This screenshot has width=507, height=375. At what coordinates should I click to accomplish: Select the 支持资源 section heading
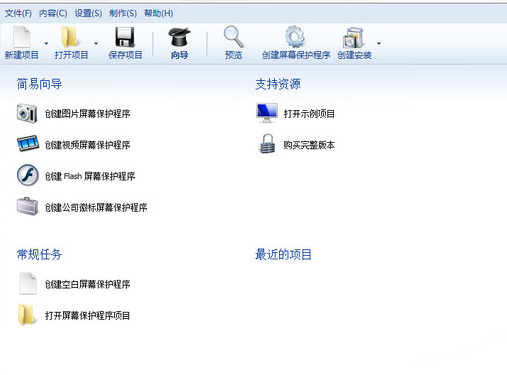click(278, 84)
